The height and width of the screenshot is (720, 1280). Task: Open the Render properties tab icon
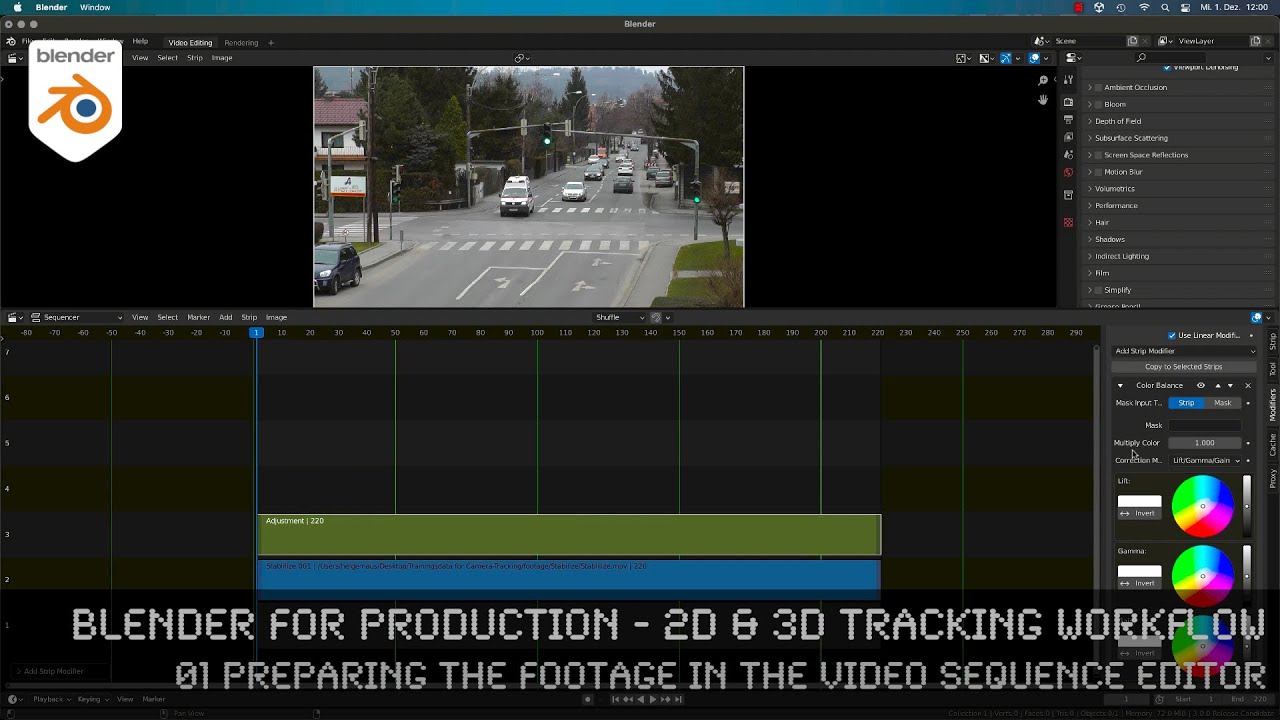1068,102
